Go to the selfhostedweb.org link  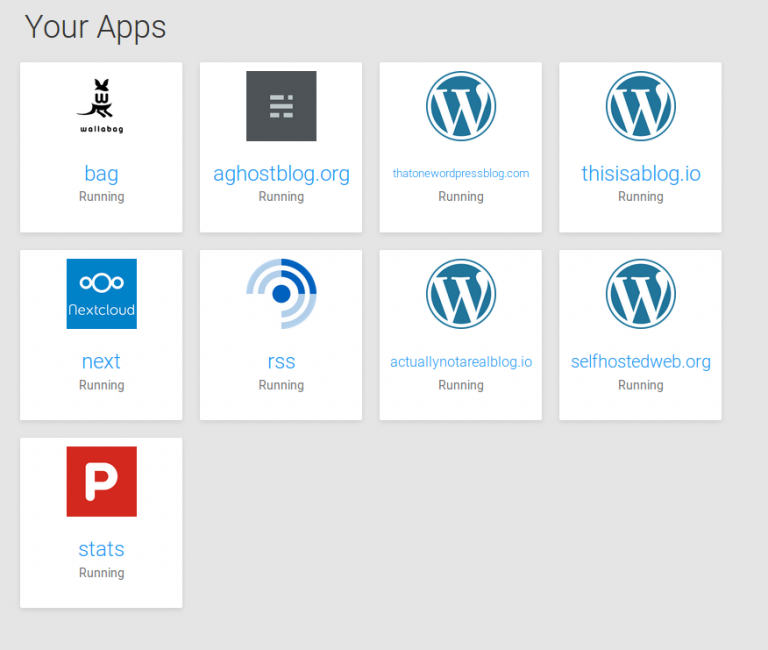coord(641,361)
